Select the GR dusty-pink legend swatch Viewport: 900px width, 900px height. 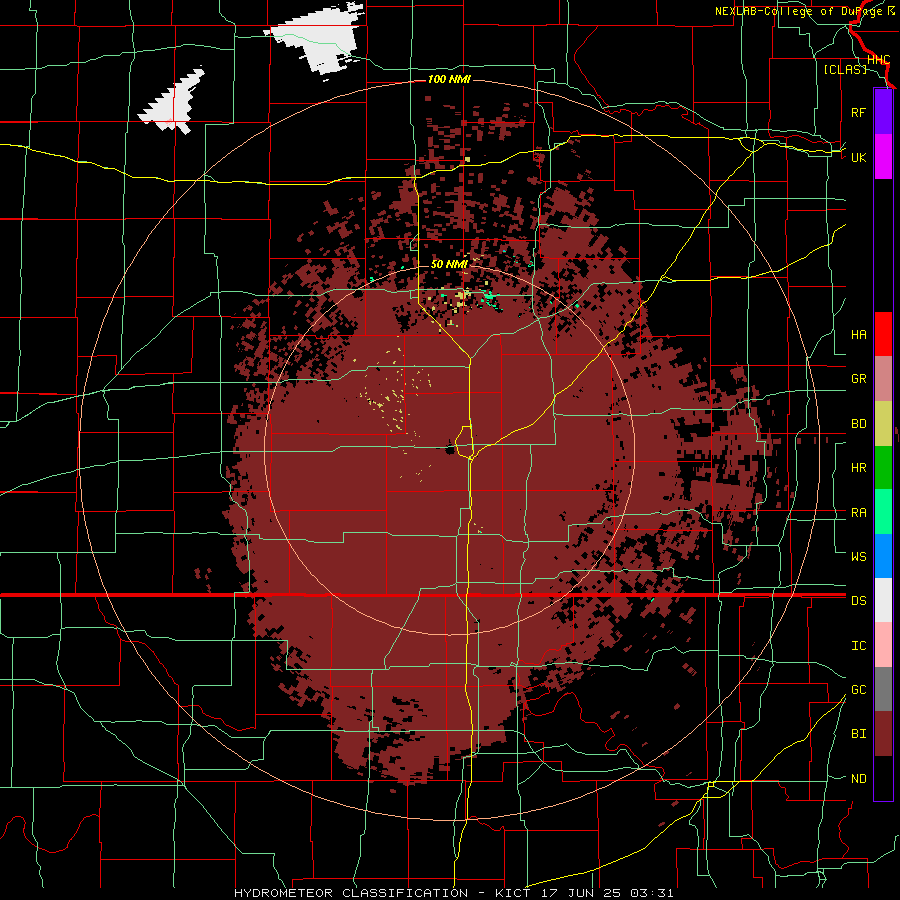883,378
